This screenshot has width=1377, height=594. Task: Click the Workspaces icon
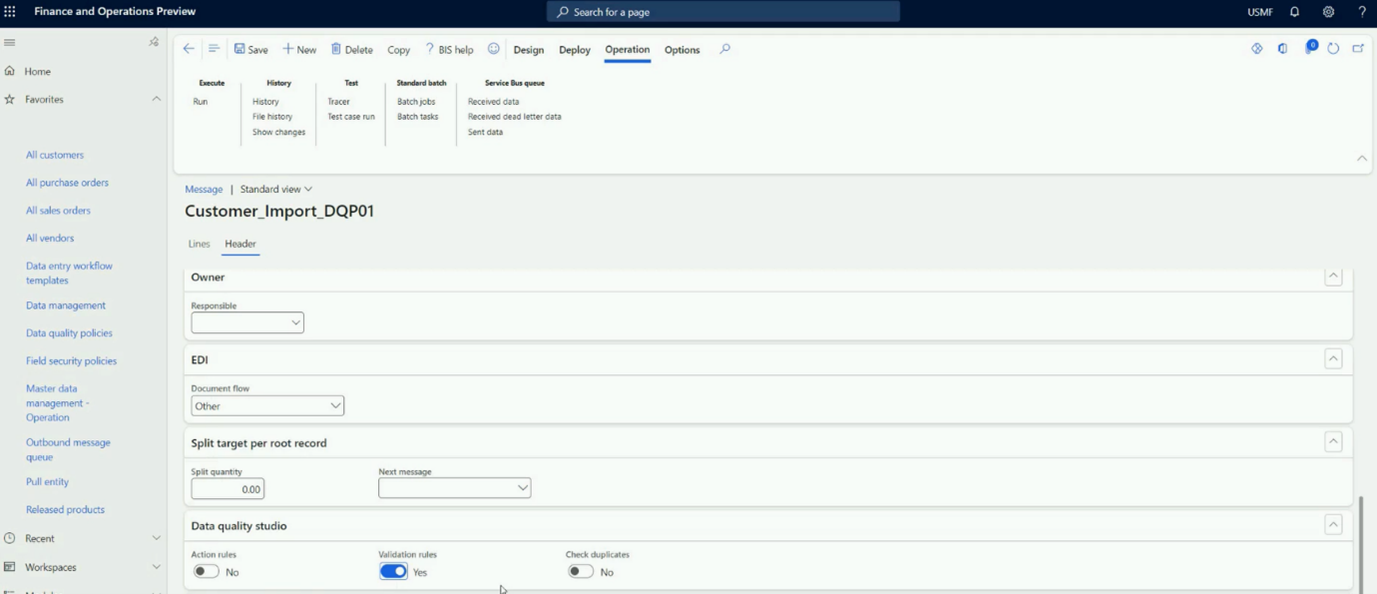click(x=10, y=567)
